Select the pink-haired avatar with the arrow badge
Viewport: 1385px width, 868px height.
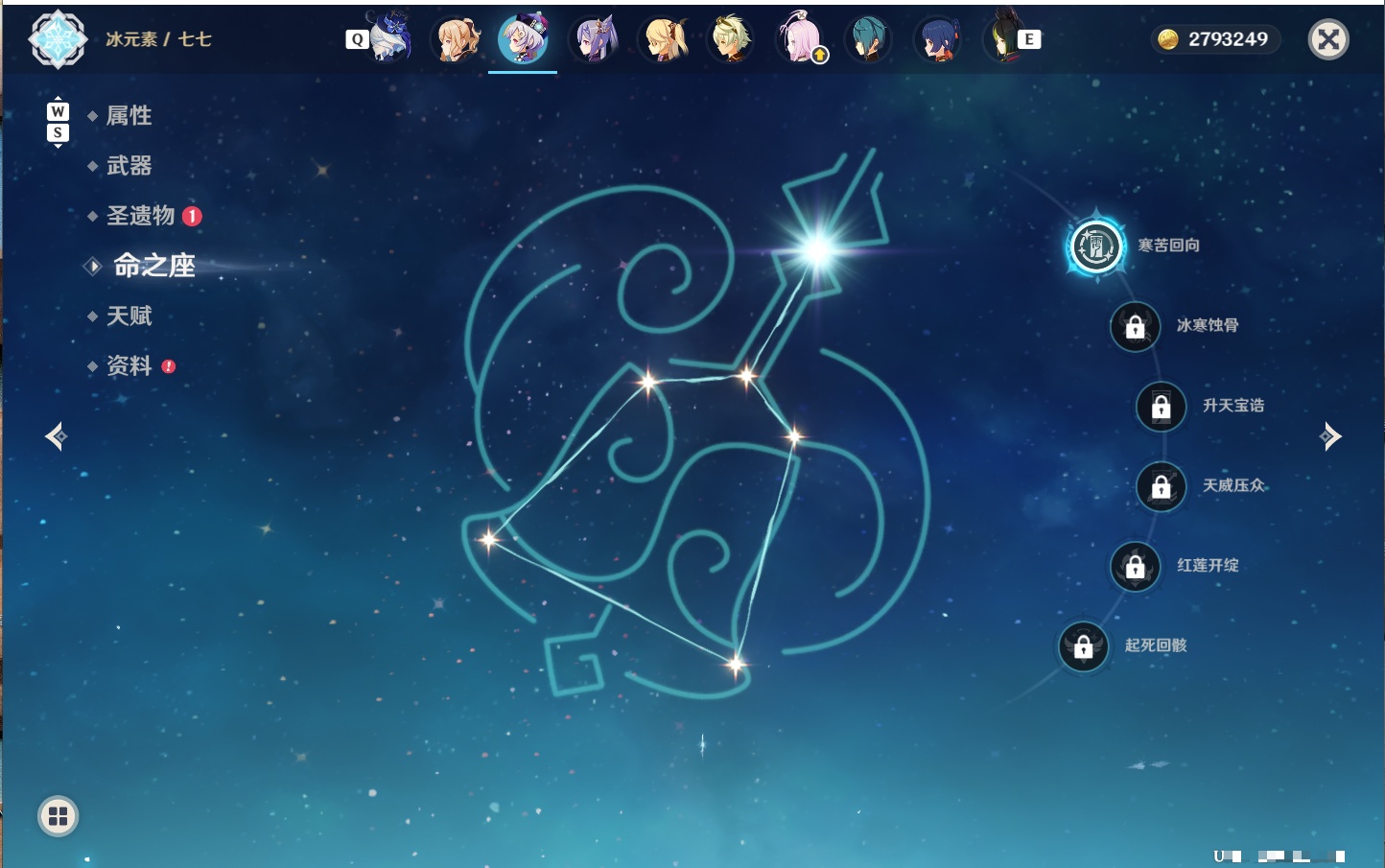(800, 39)
